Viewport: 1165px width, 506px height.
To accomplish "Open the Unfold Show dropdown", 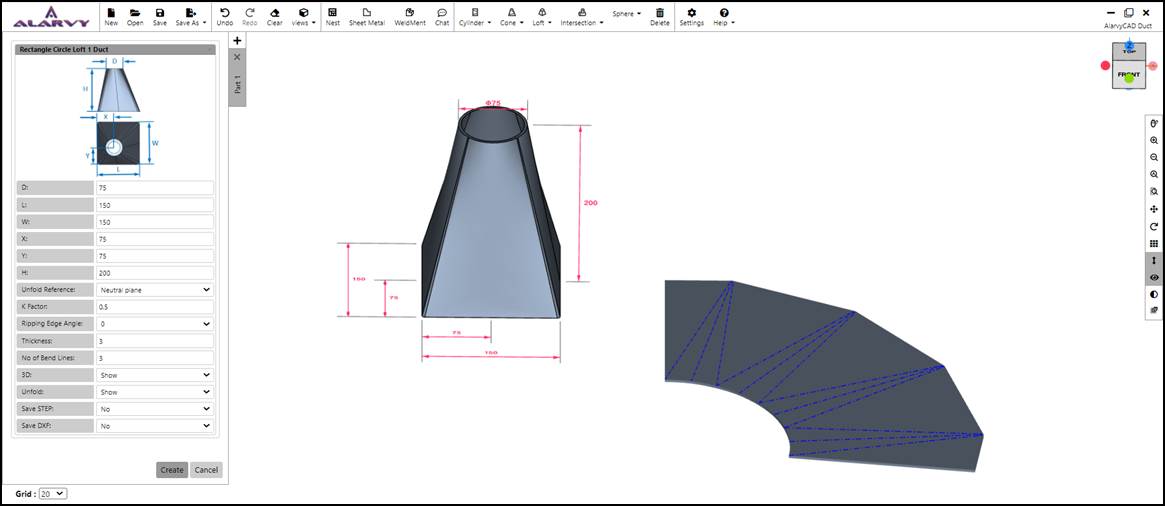I will click(x=155, y=392).
